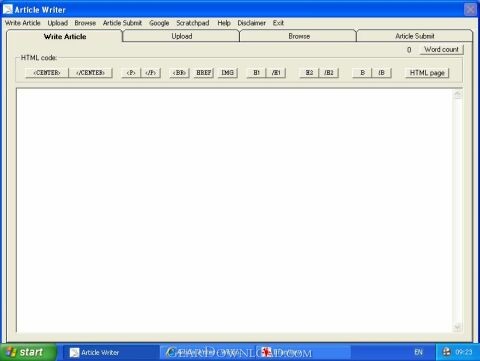Open the Article Submit tab

[x=415, y=36]
